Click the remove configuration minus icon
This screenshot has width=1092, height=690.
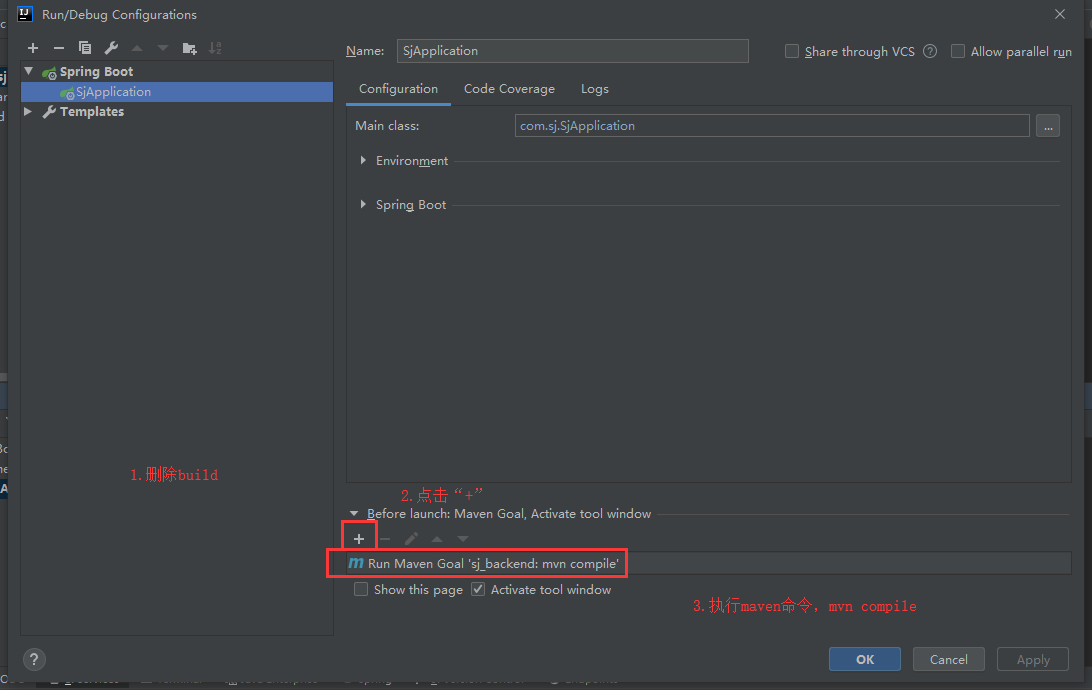pos(59,48)
